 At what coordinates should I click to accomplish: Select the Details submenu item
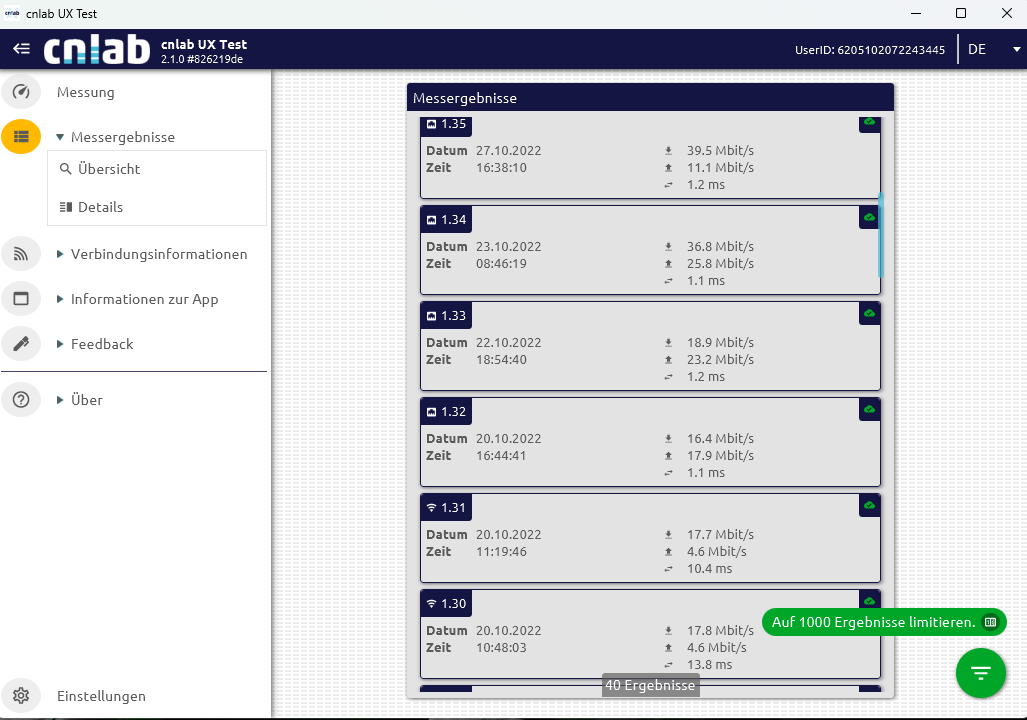point(100,207)
